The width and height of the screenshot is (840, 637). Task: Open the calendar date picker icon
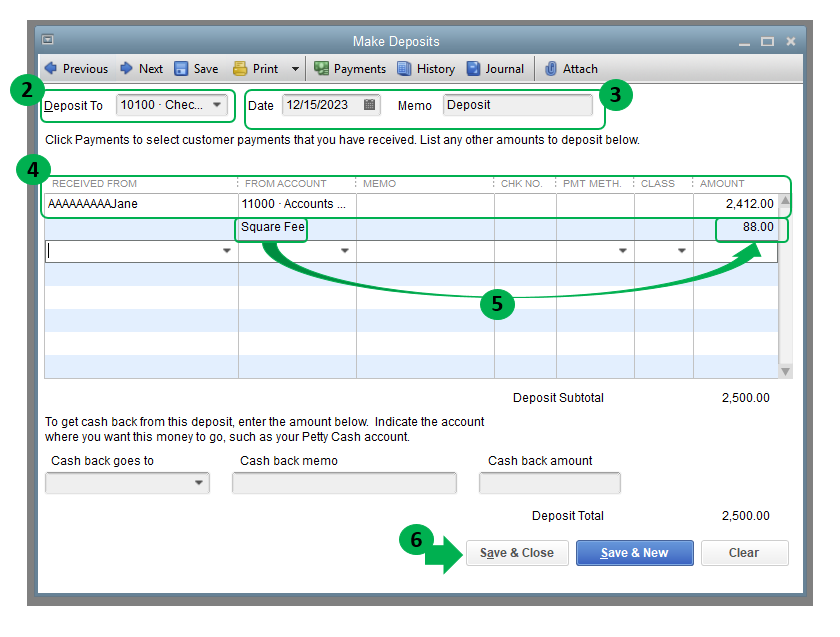(369, 104)
